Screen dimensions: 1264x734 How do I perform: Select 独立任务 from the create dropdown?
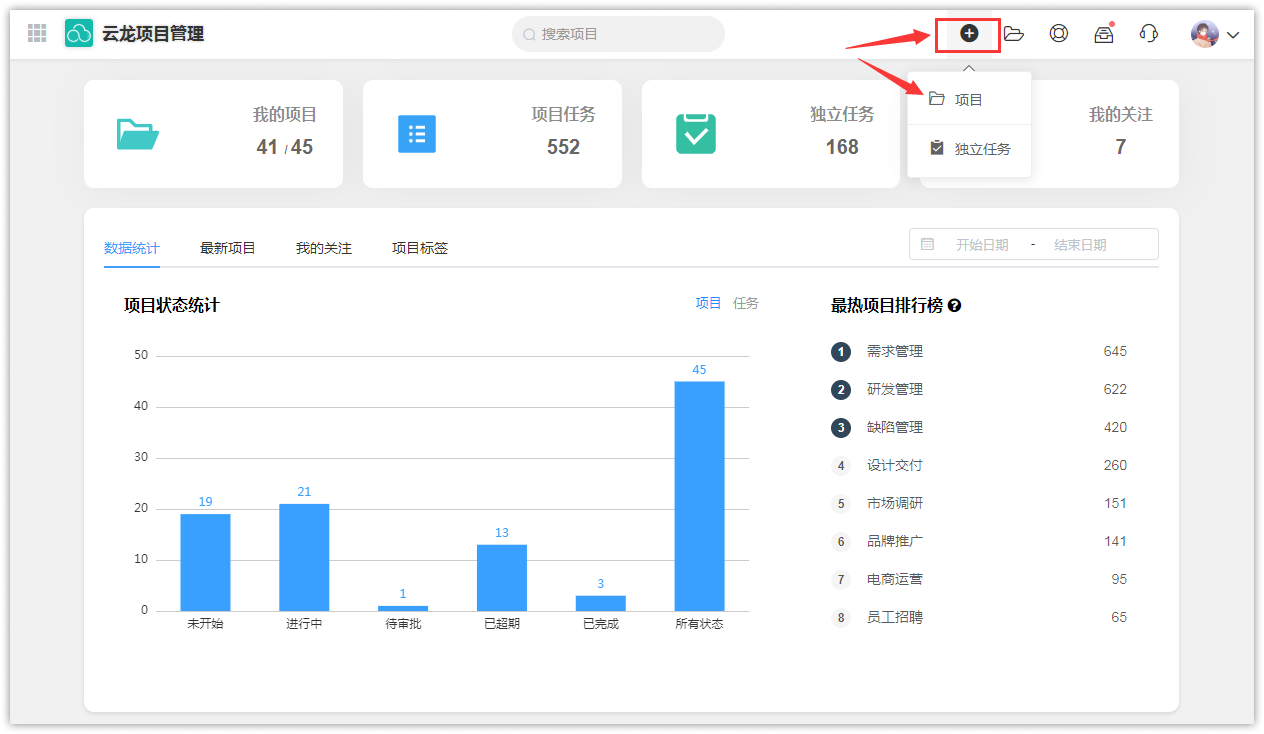(x=981, y=149)
